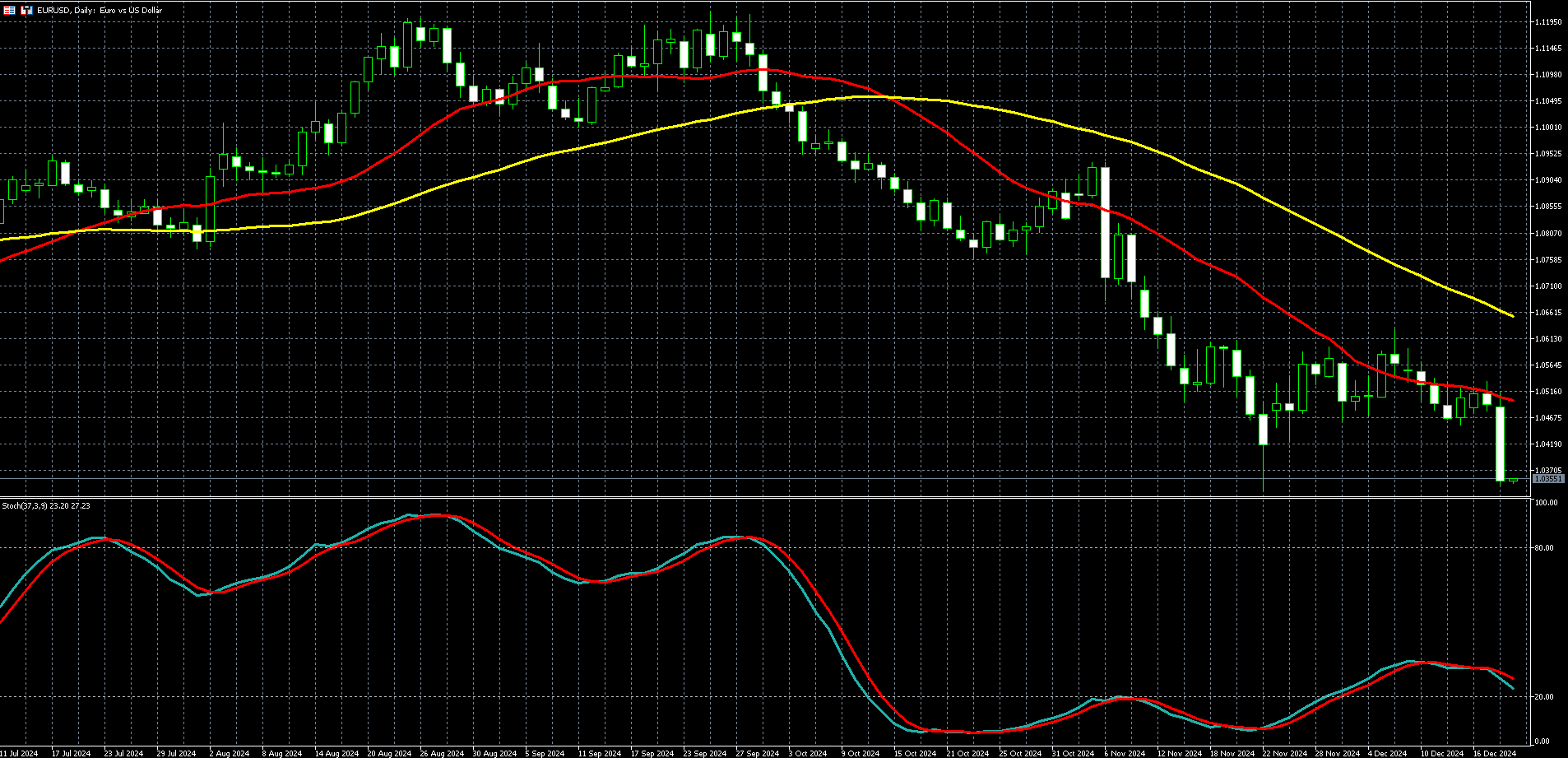The width and height of the screenshot is (1568, 758).
Task: Click the last small candle at the chart's right edge
Action: pos(1514,481)
